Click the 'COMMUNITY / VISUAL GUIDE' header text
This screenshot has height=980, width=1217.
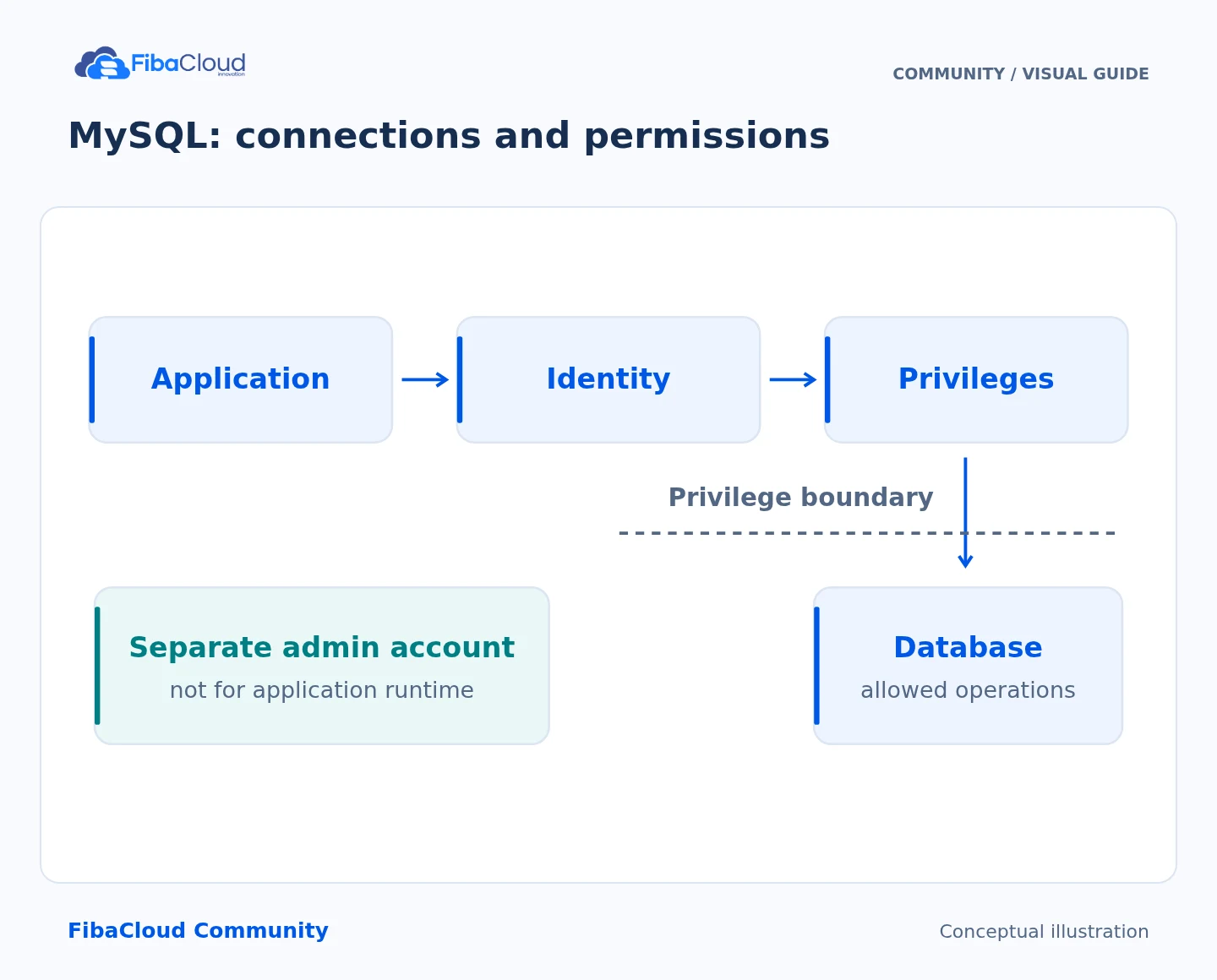coord(1021,74)
